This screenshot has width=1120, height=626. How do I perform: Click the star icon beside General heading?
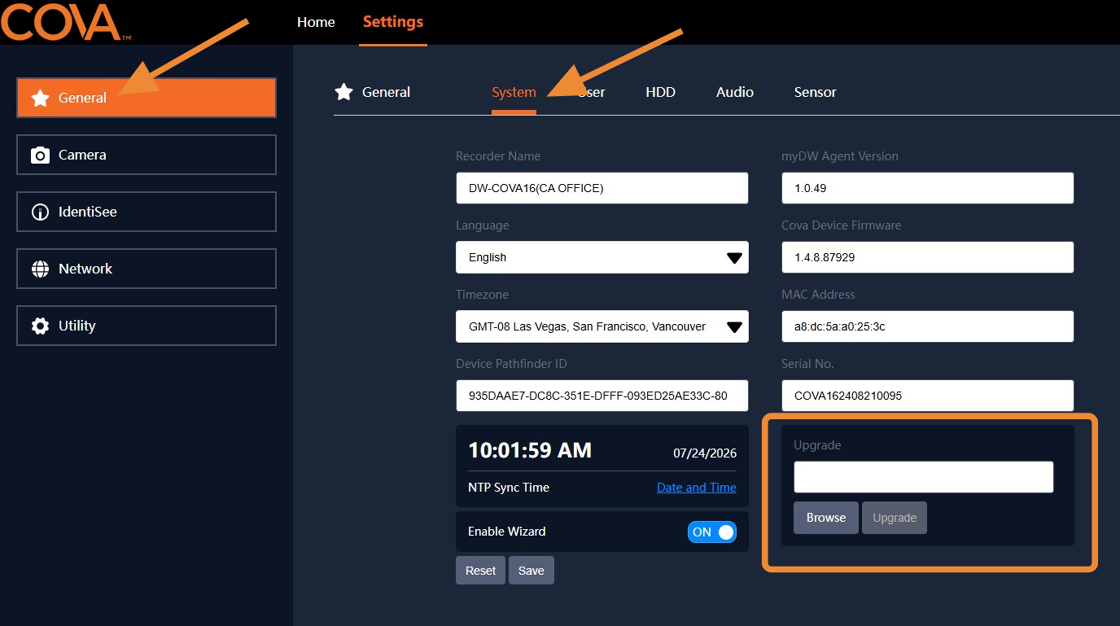tap(344, 91)
